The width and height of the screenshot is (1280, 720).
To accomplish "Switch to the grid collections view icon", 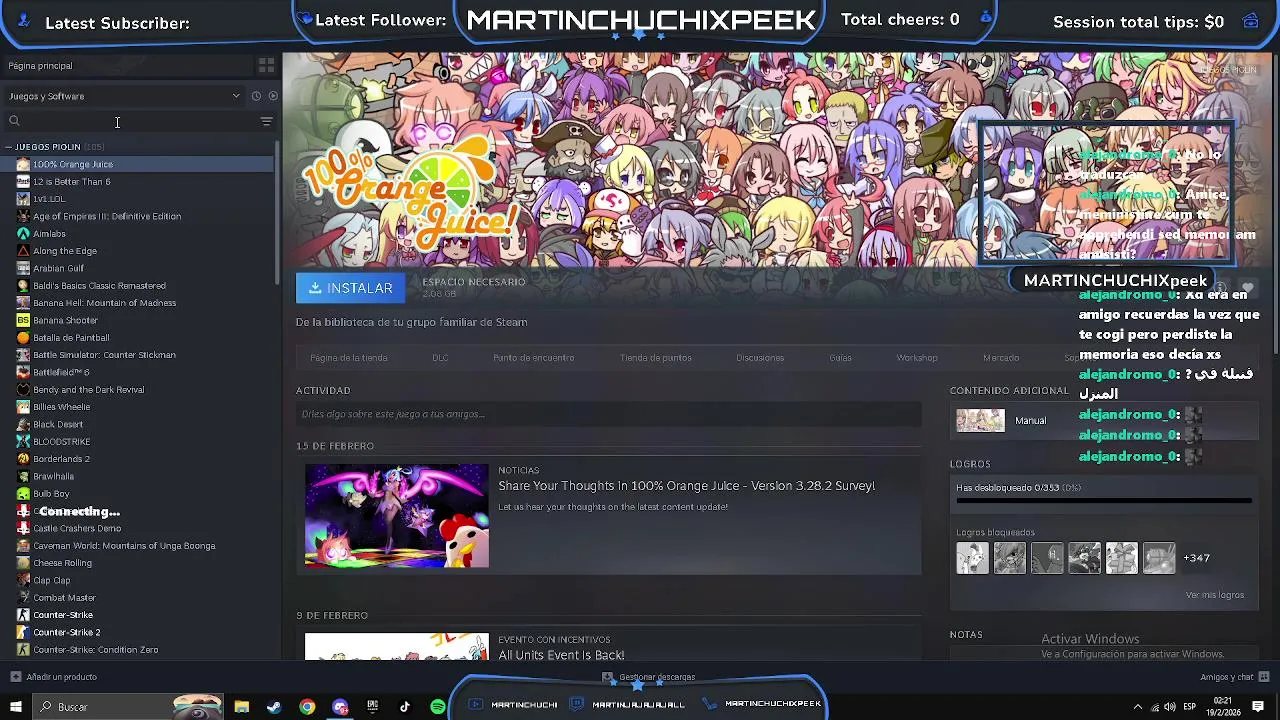I will coord(266,66).
